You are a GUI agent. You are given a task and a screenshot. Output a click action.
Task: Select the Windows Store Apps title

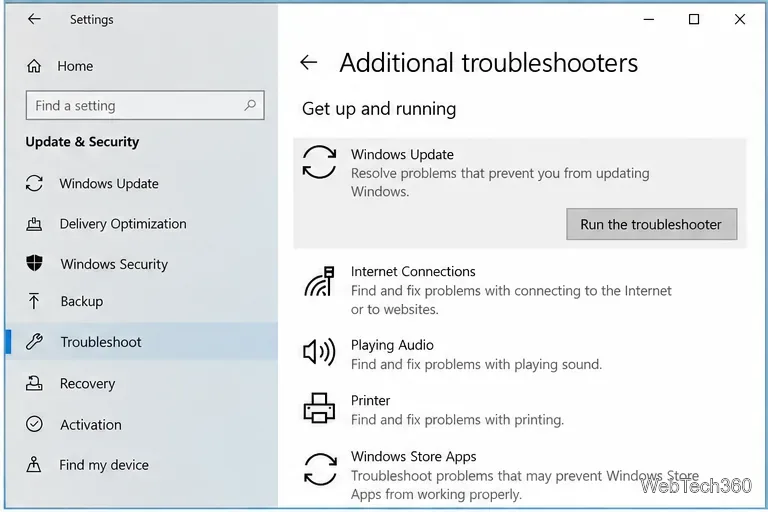pyautogui.click(x=413, y=457)
